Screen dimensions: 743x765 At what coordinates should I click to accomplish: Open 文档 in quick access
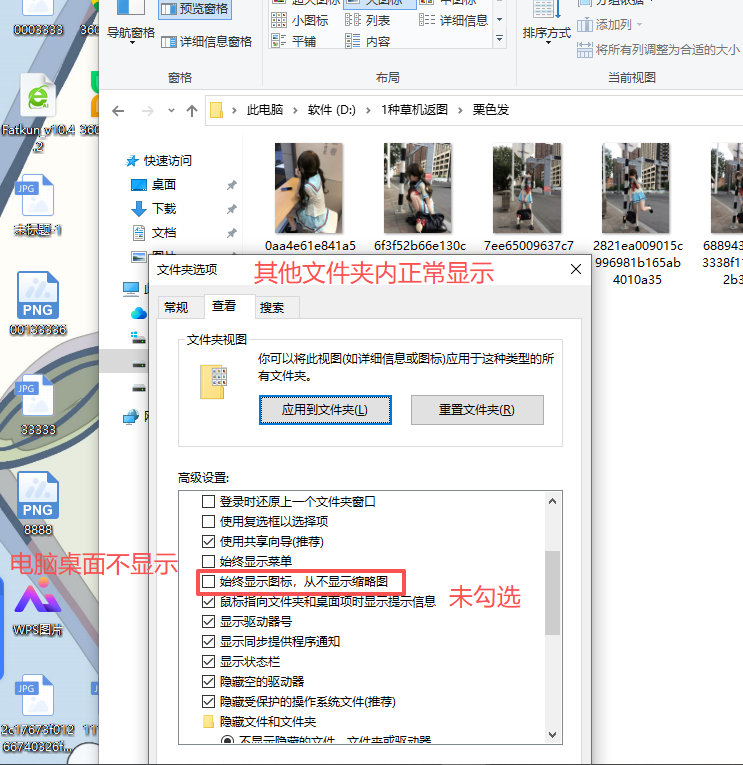pyautogui.click(x=164, y=233)
